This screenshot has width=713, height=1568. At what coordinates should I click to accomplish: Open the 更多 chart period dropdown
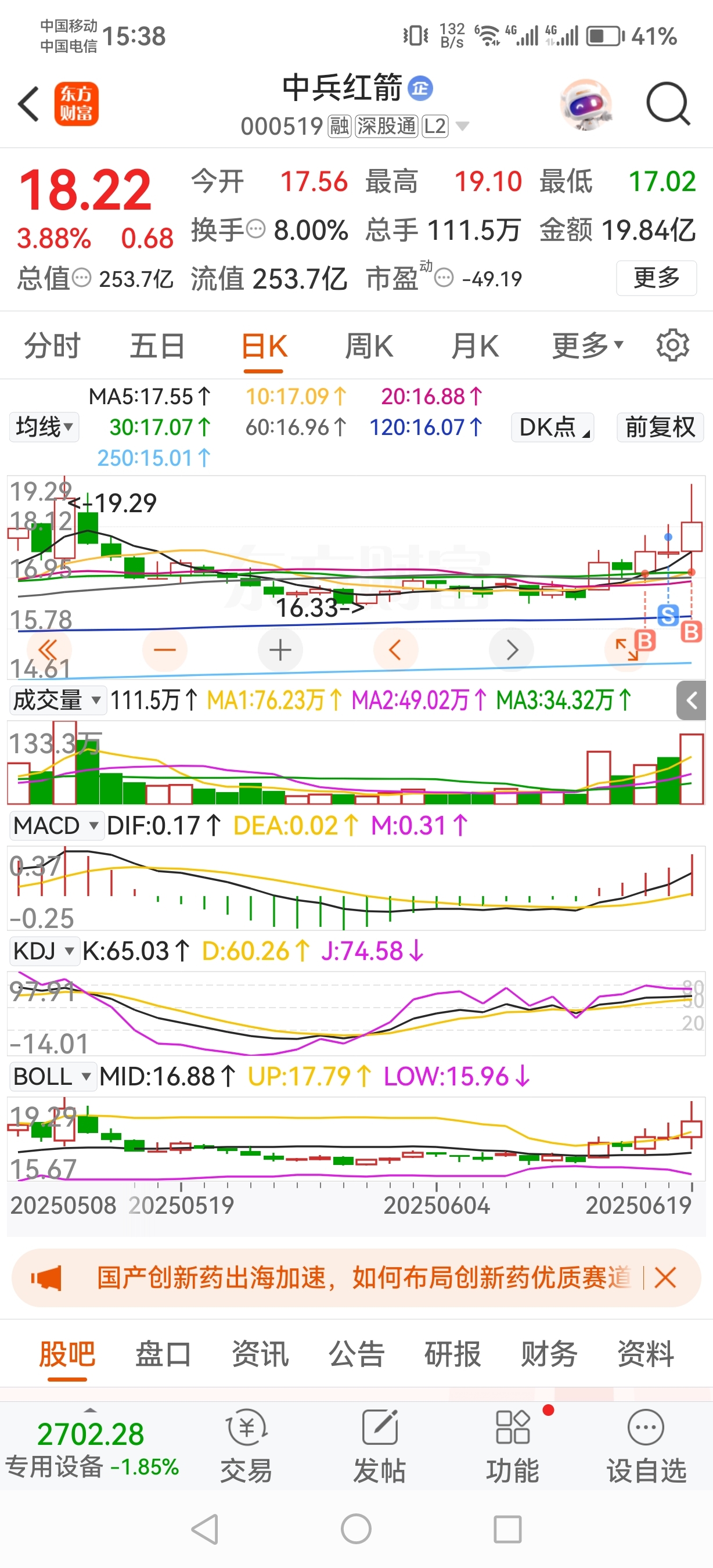pyautogui.click(x=588, y=346)
